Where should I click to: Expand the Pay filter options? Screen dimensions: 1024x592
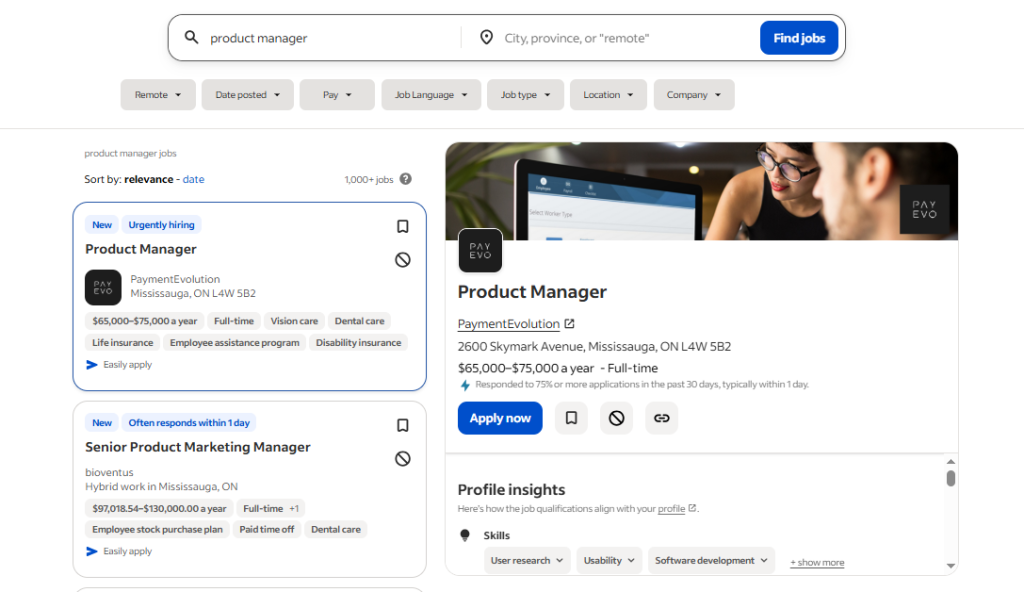336,94
